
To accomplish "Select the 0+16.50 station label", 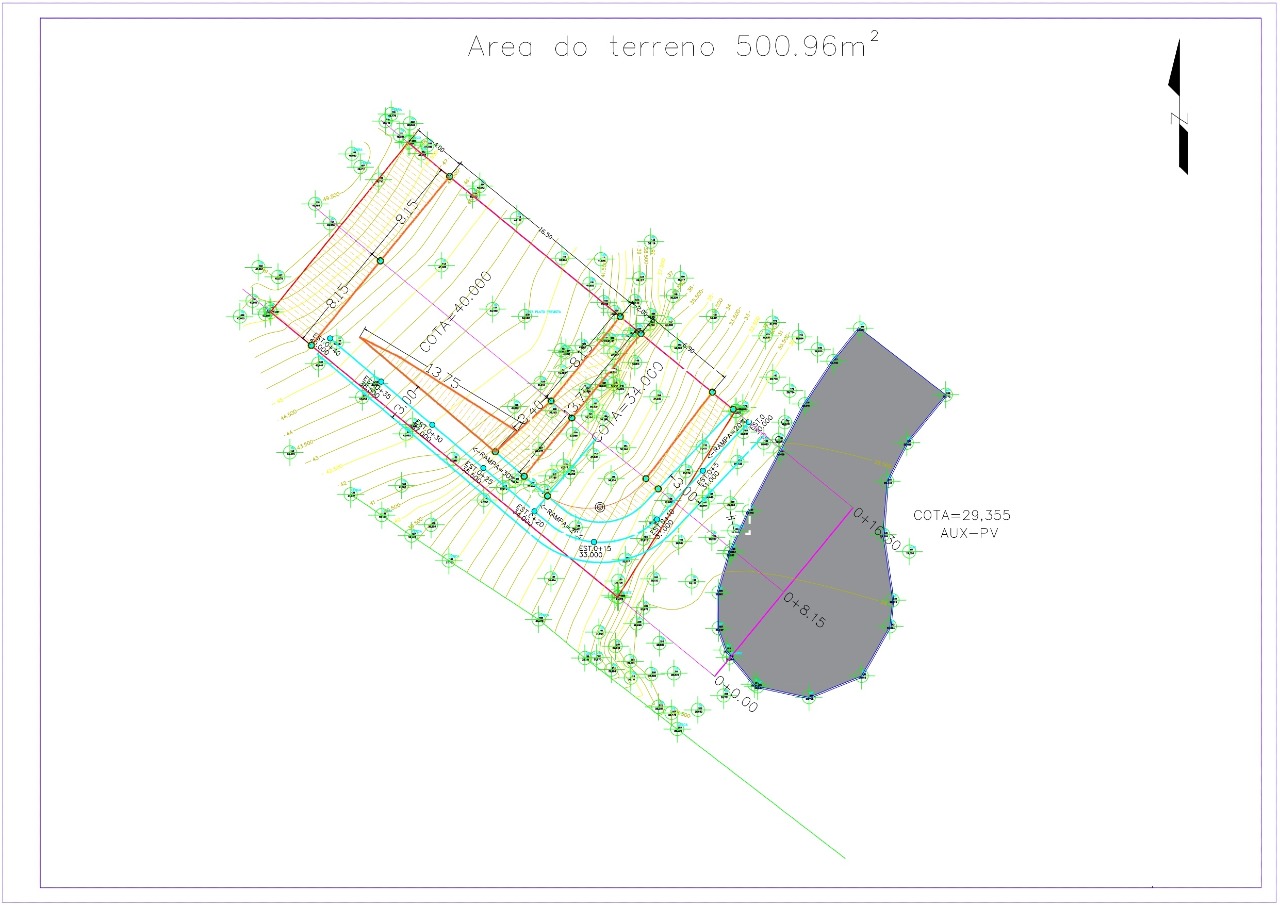I will 877,528.
